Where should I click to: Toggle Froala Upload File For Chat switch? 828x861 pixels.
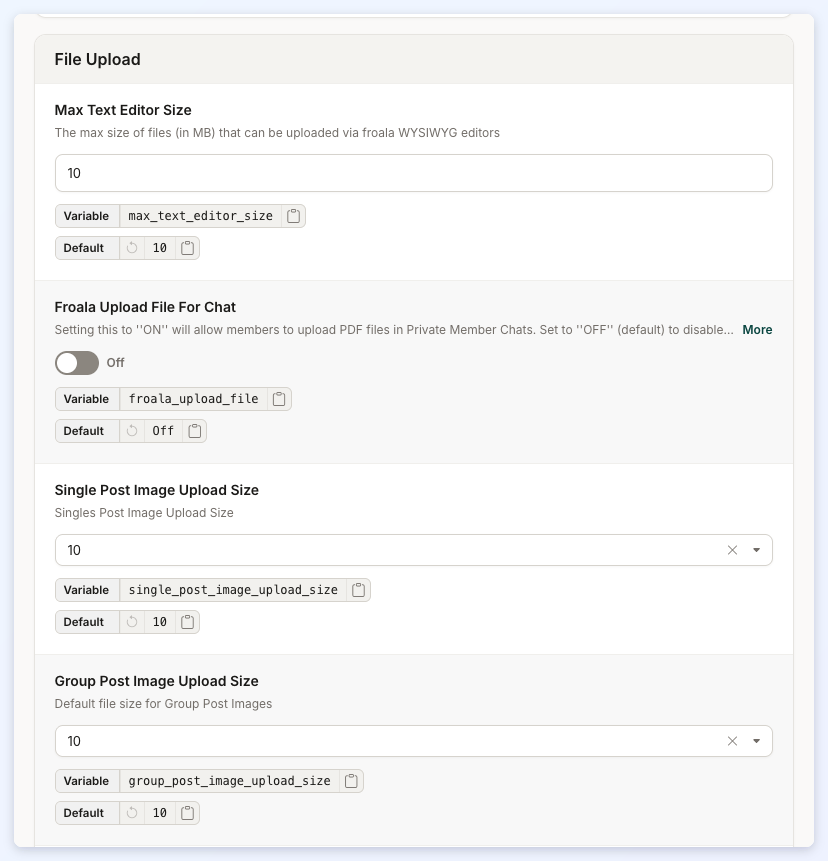(x=77, y=362)
